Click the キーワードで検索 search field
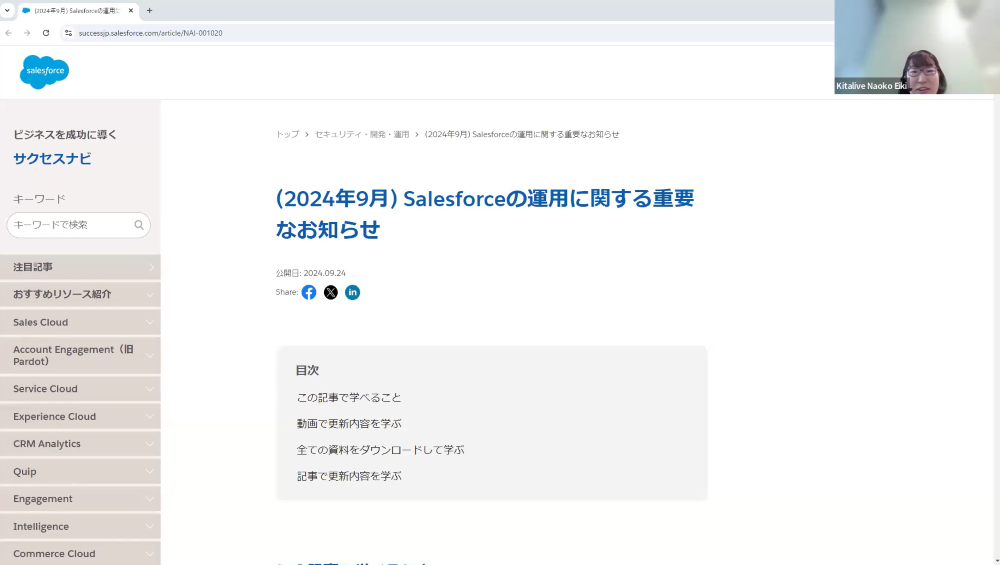Viewport: 1000px width, 565px height. [x=78, y=225]
